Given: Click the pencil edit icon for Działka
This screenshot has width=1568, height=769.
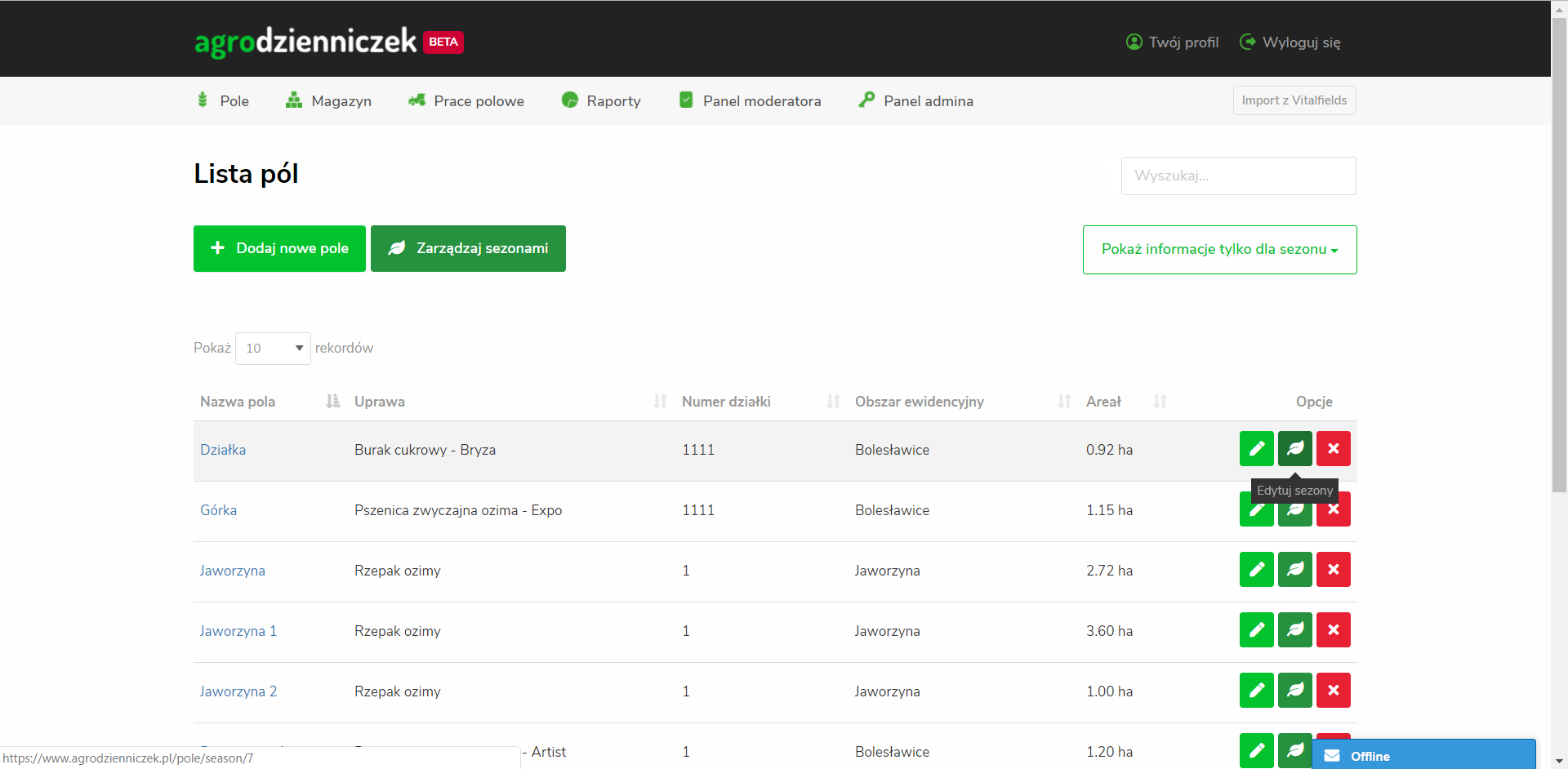Looking at the screenshot, I should point(1256,449).
